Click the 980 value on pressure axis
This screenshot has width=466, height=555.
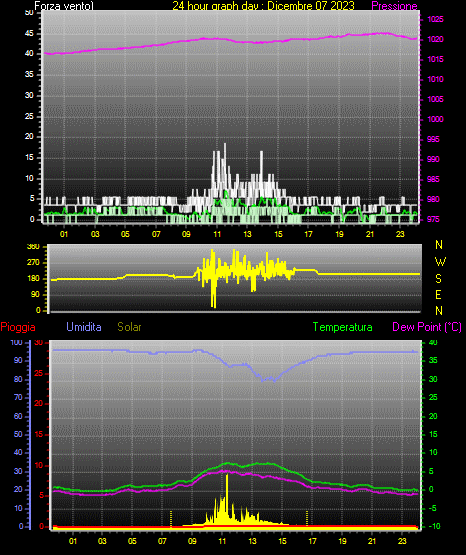433,199
